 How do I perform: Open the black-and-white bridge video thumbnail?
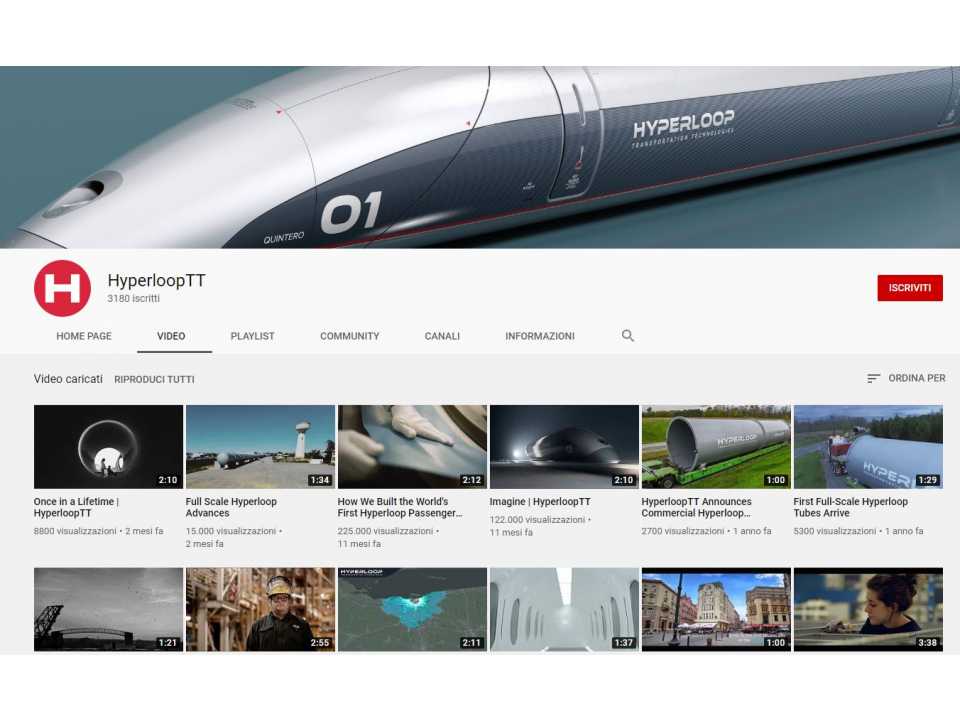pos(107,608)
